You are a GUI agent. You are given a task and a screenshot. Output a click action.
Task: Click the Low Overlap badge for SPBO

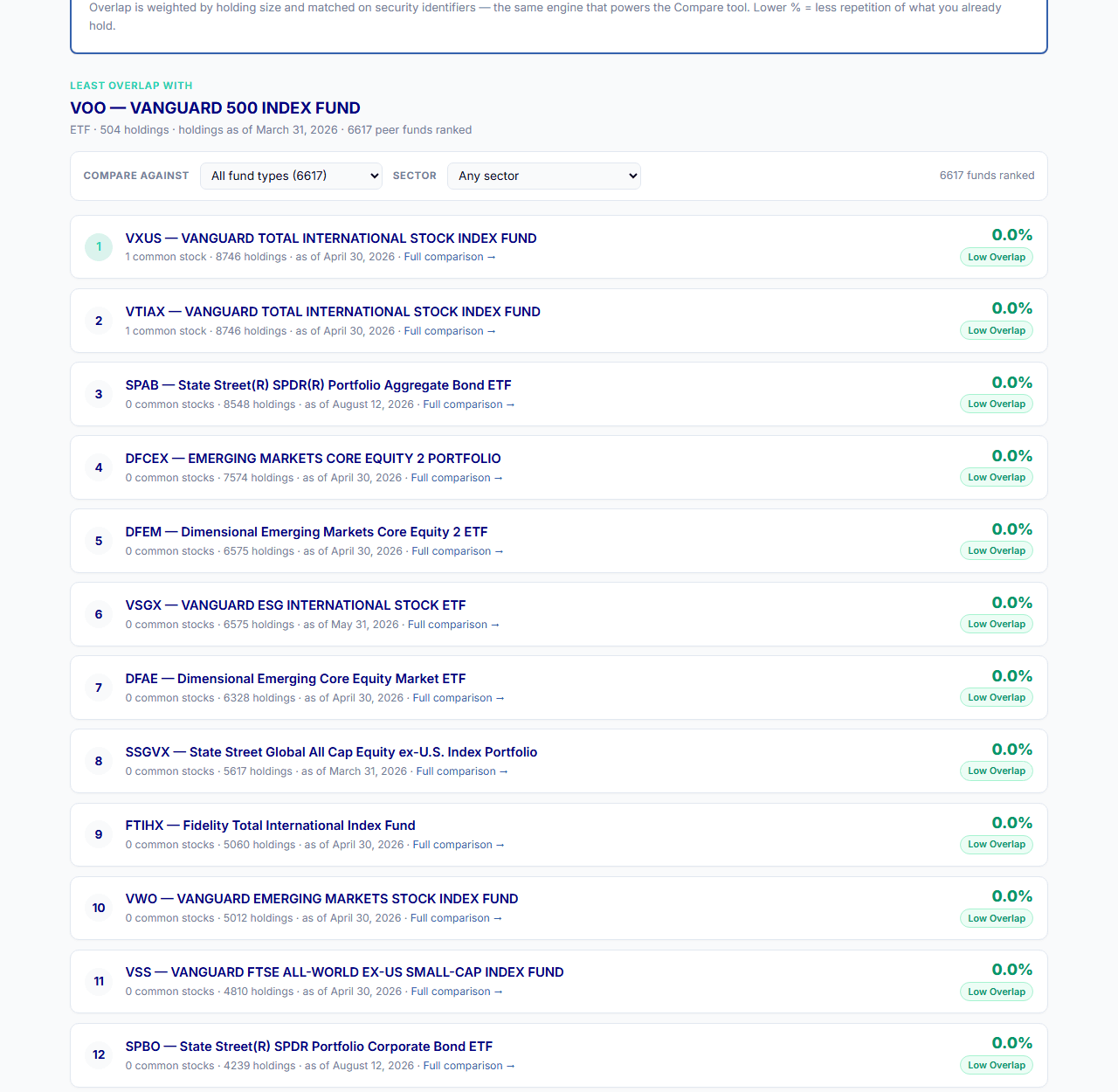pyautogui.click(x=997, y=1065)
